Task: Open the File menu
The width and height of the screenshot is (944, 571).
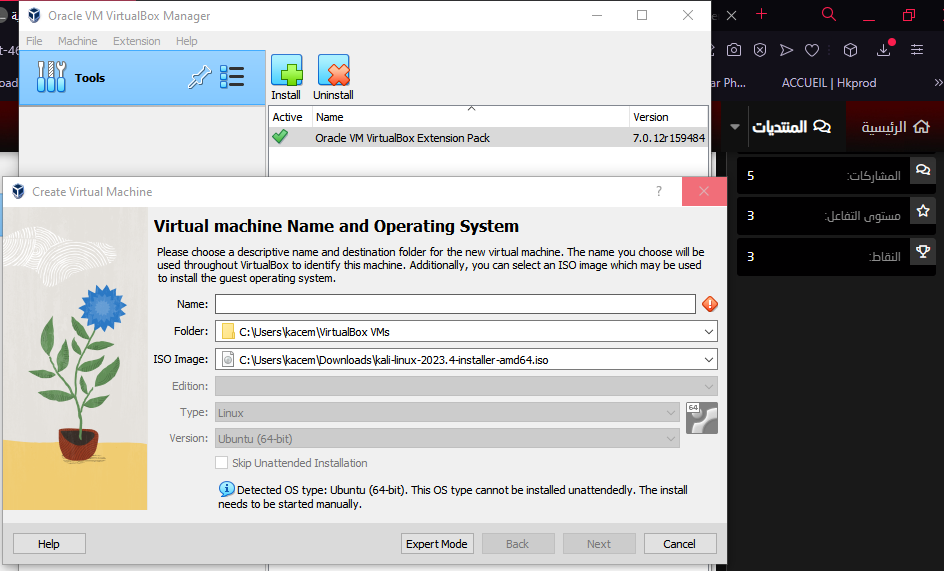Action: (34, 41)
